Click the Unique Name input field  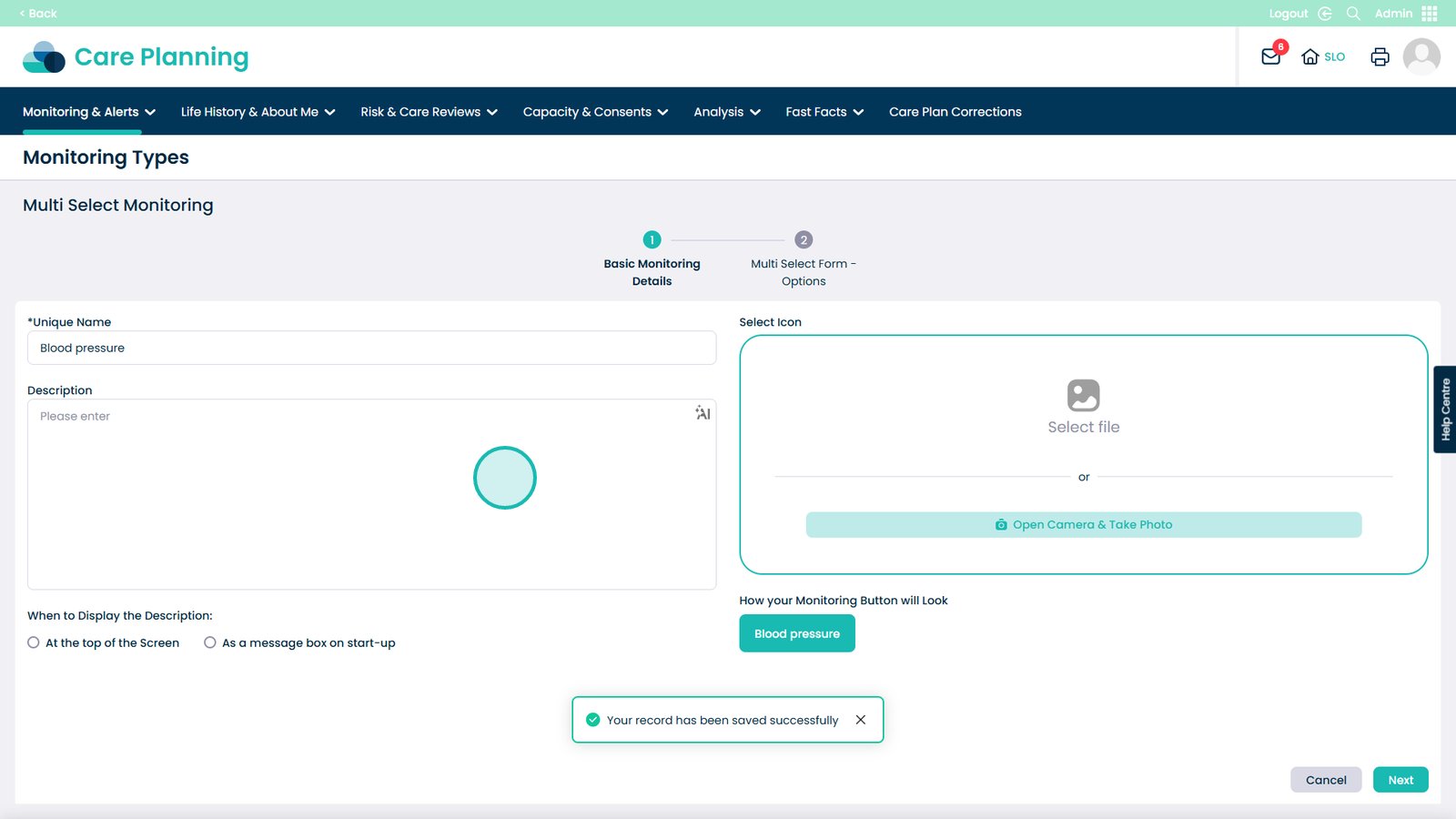tap(371, 348)
